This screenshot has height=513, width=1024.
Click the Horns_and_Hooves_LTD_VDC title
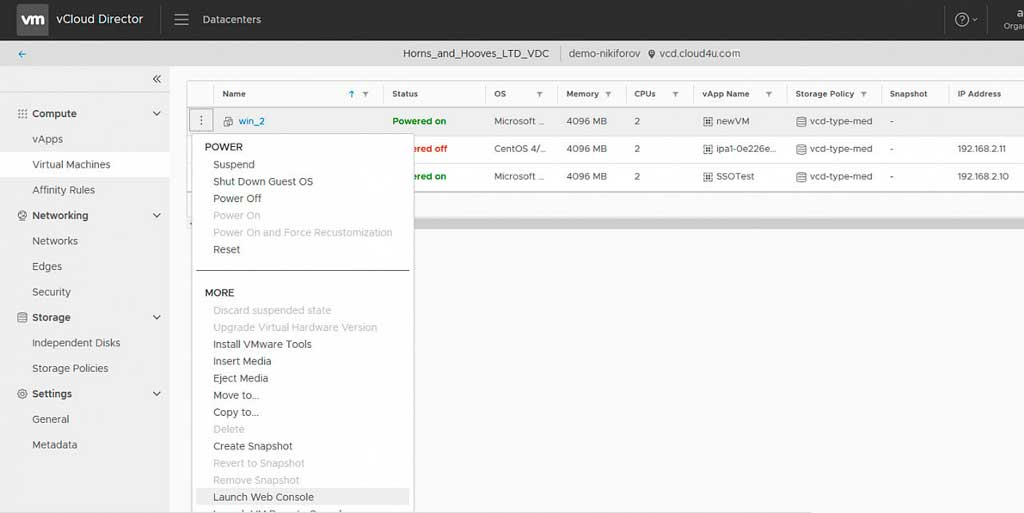click(476, 54)
